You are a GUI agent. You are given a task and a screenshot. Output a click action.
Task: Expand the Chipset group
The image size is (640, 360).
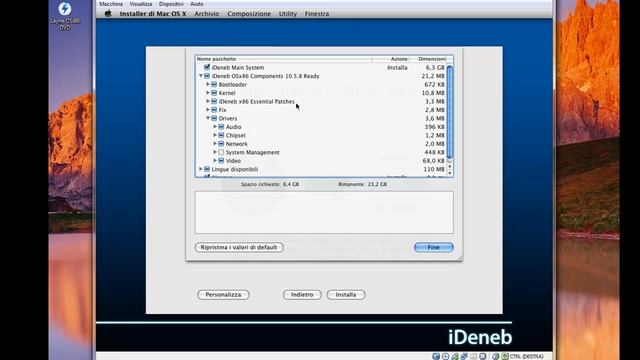point(215,135)
